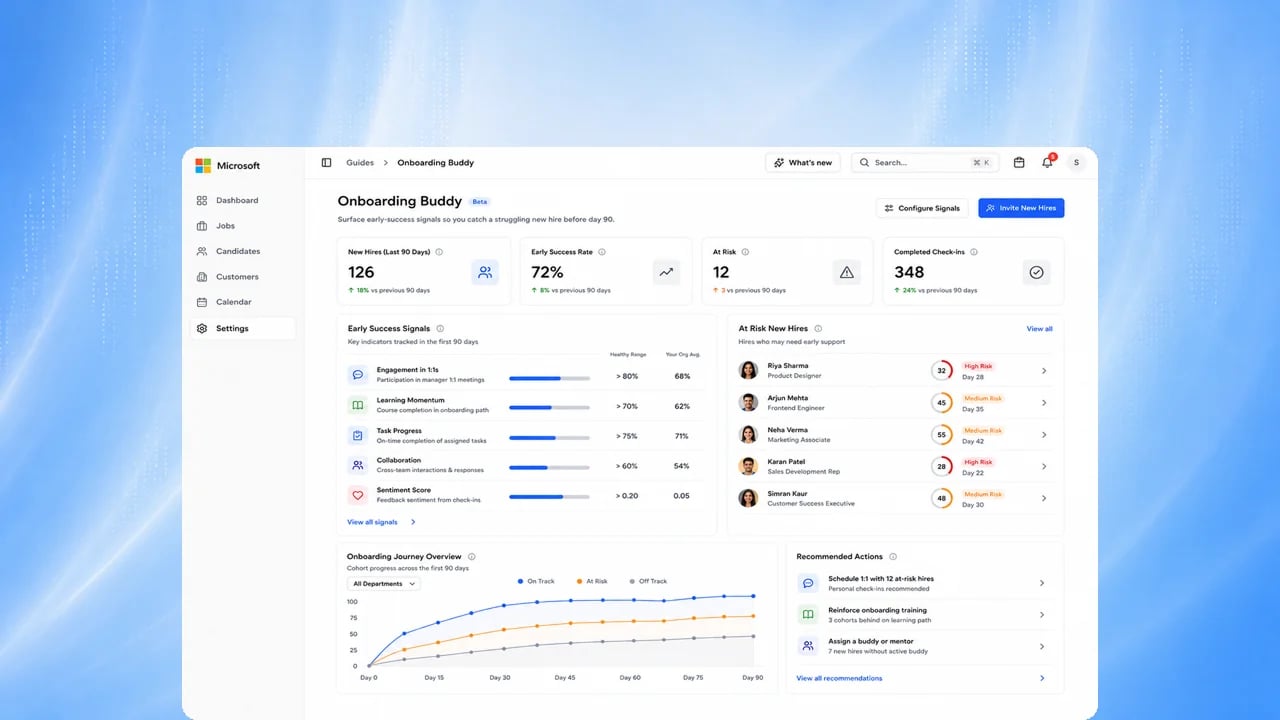Viewport: 1280px width, 720px height.
Task: Click the What's new button
Action: (803, 163)
